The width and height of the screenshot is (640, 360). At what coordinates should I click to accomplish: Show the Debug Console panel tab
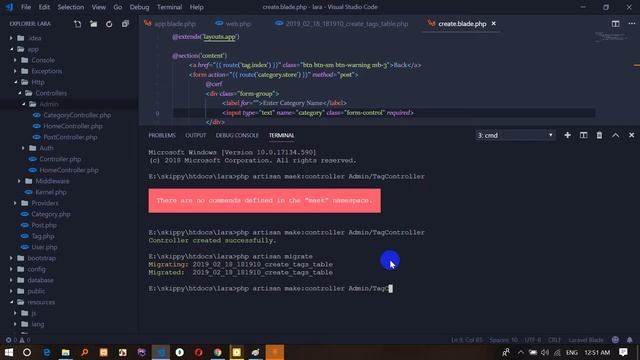237,135
